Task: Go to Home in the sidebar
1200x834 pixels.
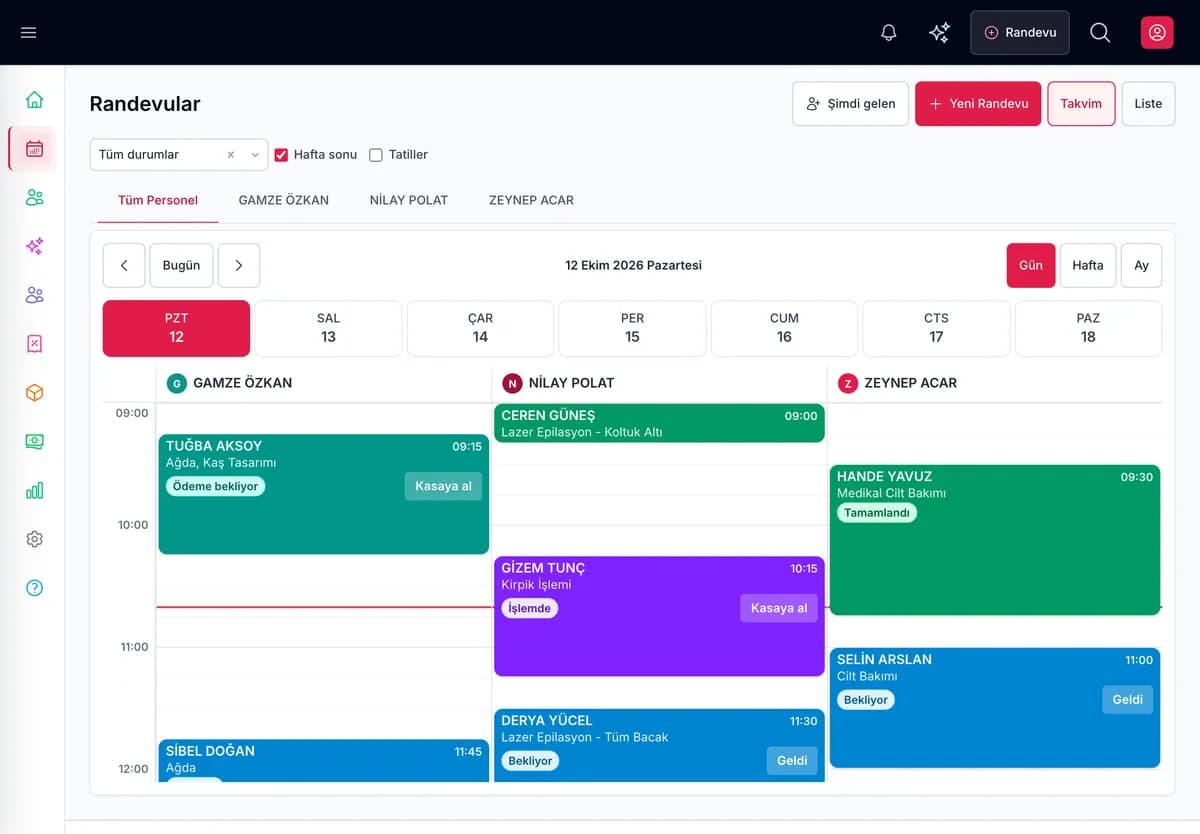Action: (34, 100)
